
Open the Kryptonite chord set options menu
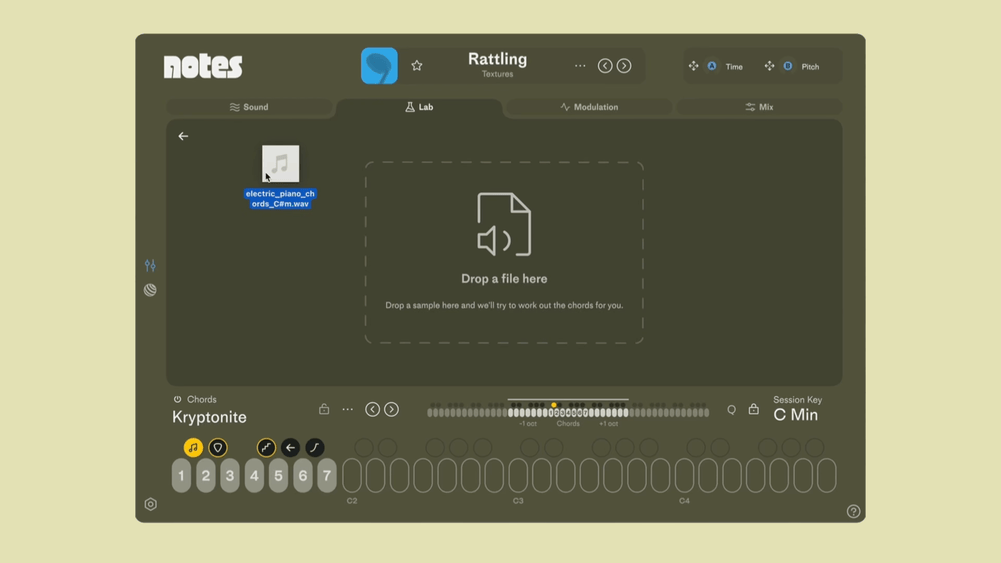point(348,410)
